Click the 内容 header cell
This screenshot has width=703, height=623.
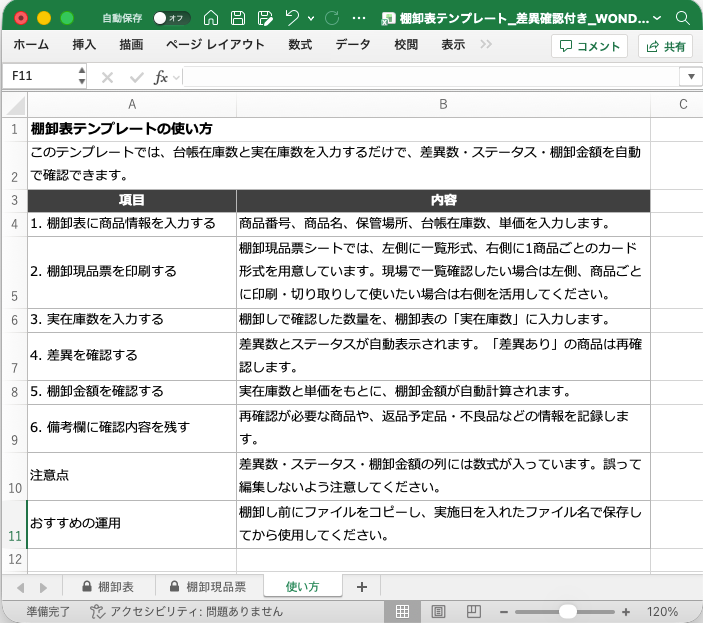pyautogui.click(x=443, y=200)
